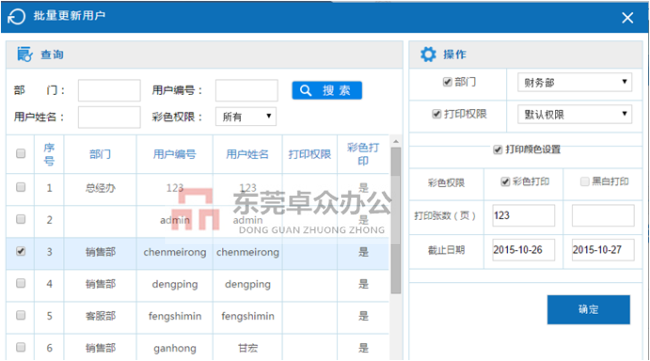Image resolution: width=650 pixels, height=361 pixels.
Task: Click the 操作 gear icon
Action: coord(428,54)
